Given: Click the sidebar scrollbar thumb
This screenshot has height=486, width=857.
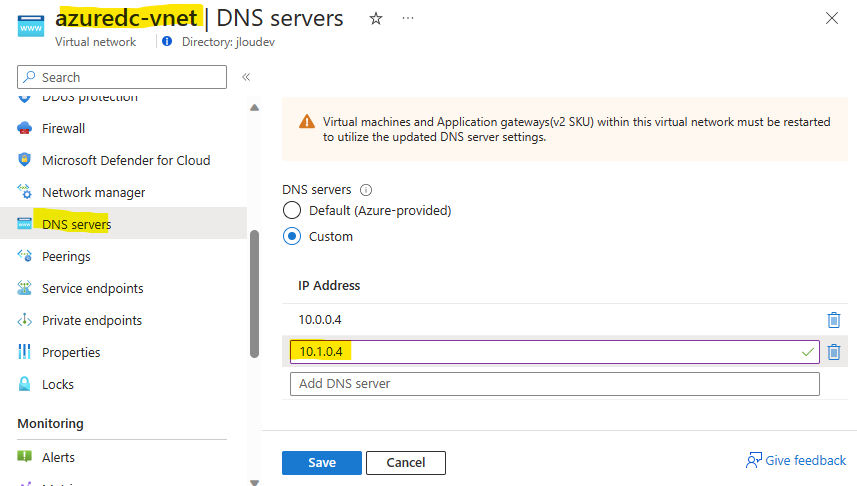Looking at the screenshot, I should coord(254,294).
